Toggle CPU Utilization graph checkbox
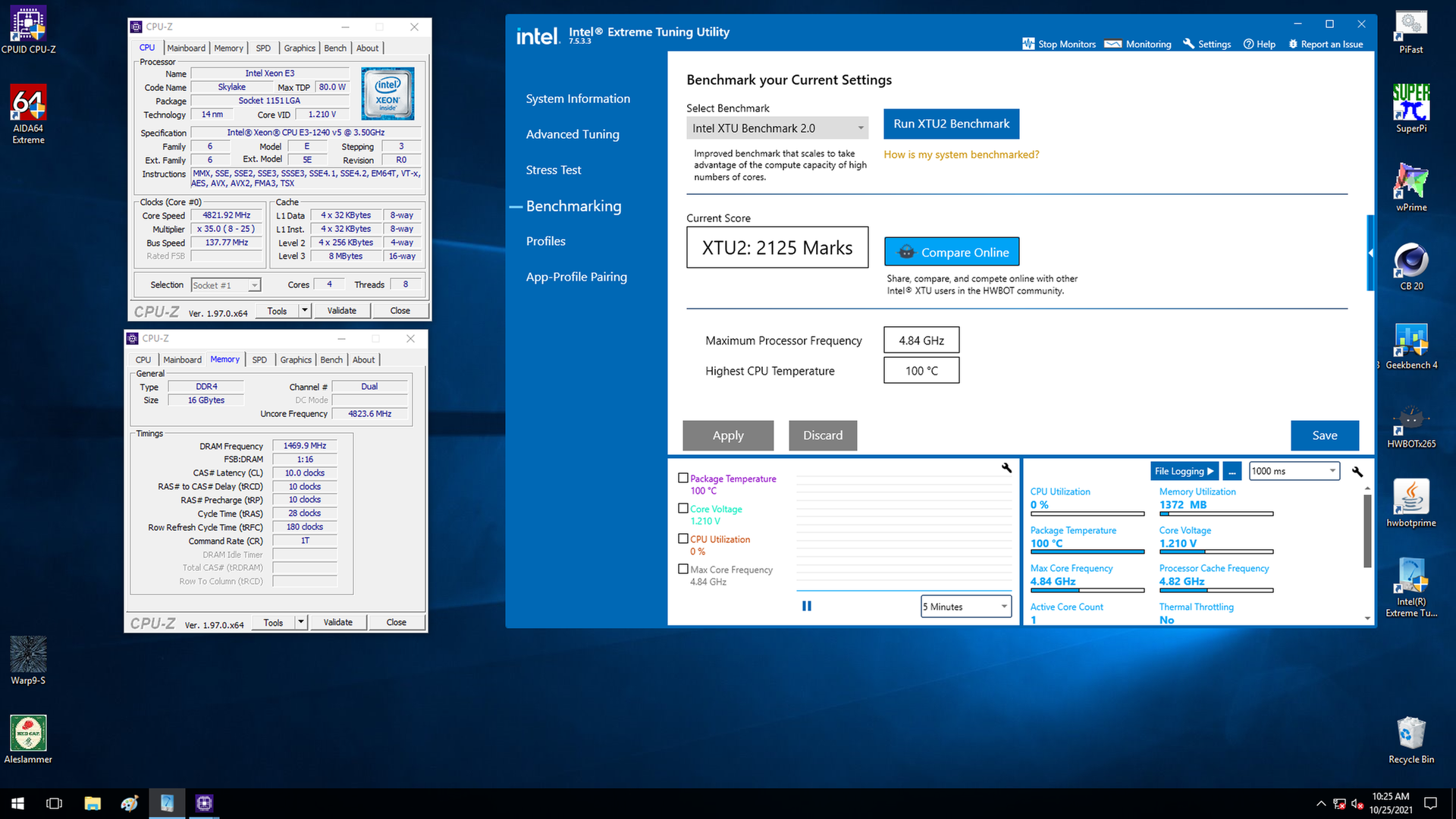The height and width of the screenshot is (819, 1456). click(x=683, y=539)
